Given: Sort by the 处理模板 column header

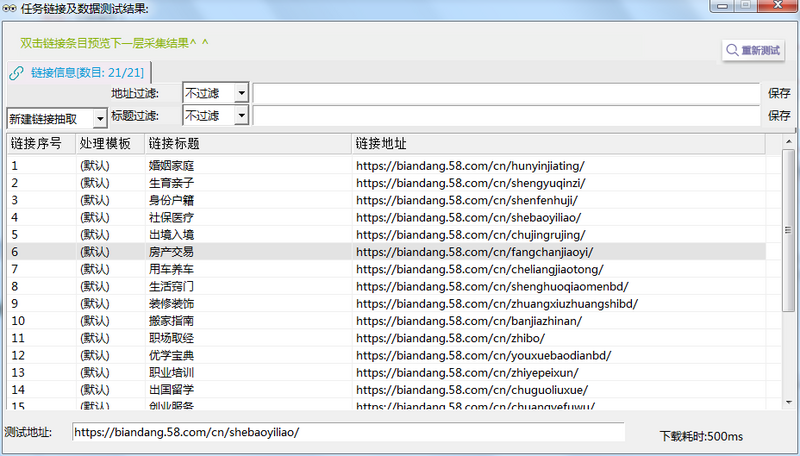Looking at the screenshot, I should click(110, 144).
